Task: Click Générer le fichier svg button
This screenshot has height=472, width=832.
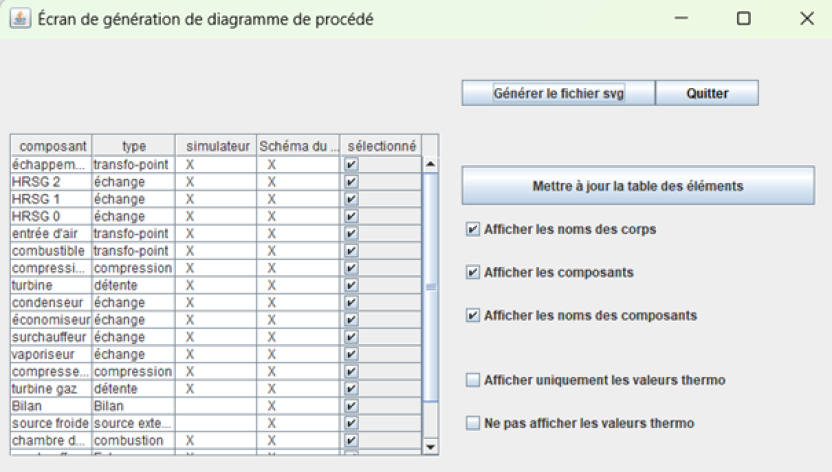Action: click(558, 93)
